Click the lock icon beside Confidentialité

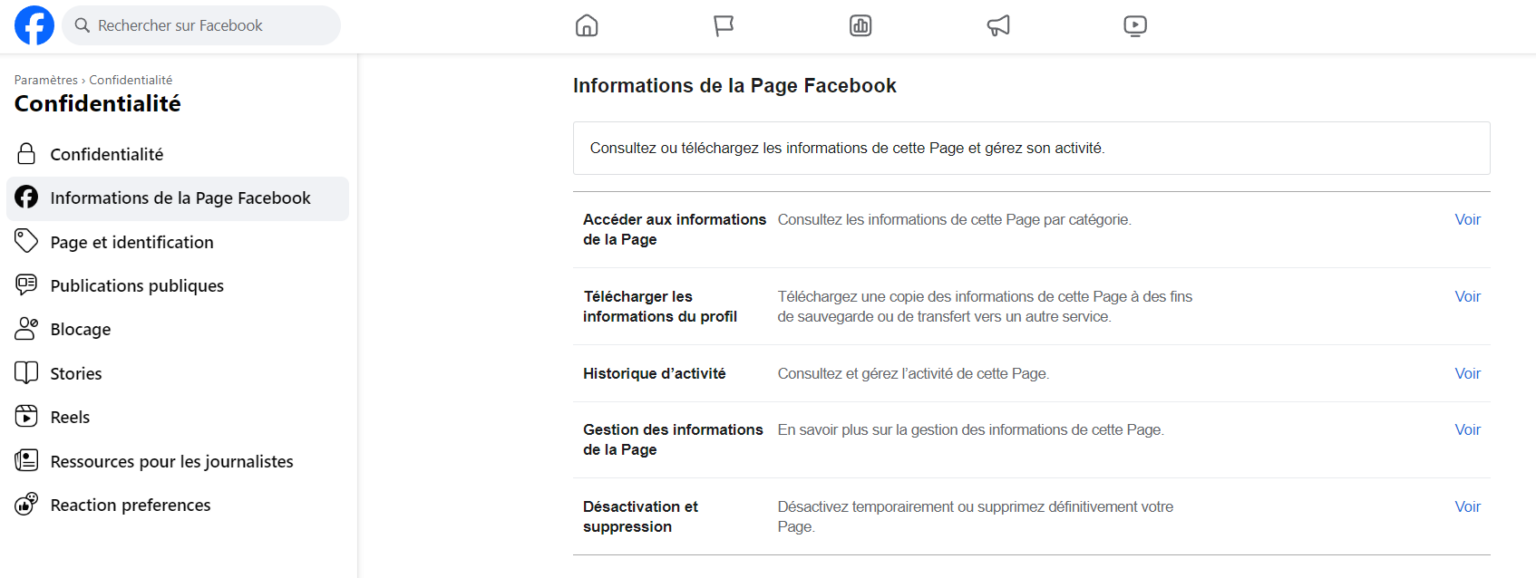click(26, 154)
